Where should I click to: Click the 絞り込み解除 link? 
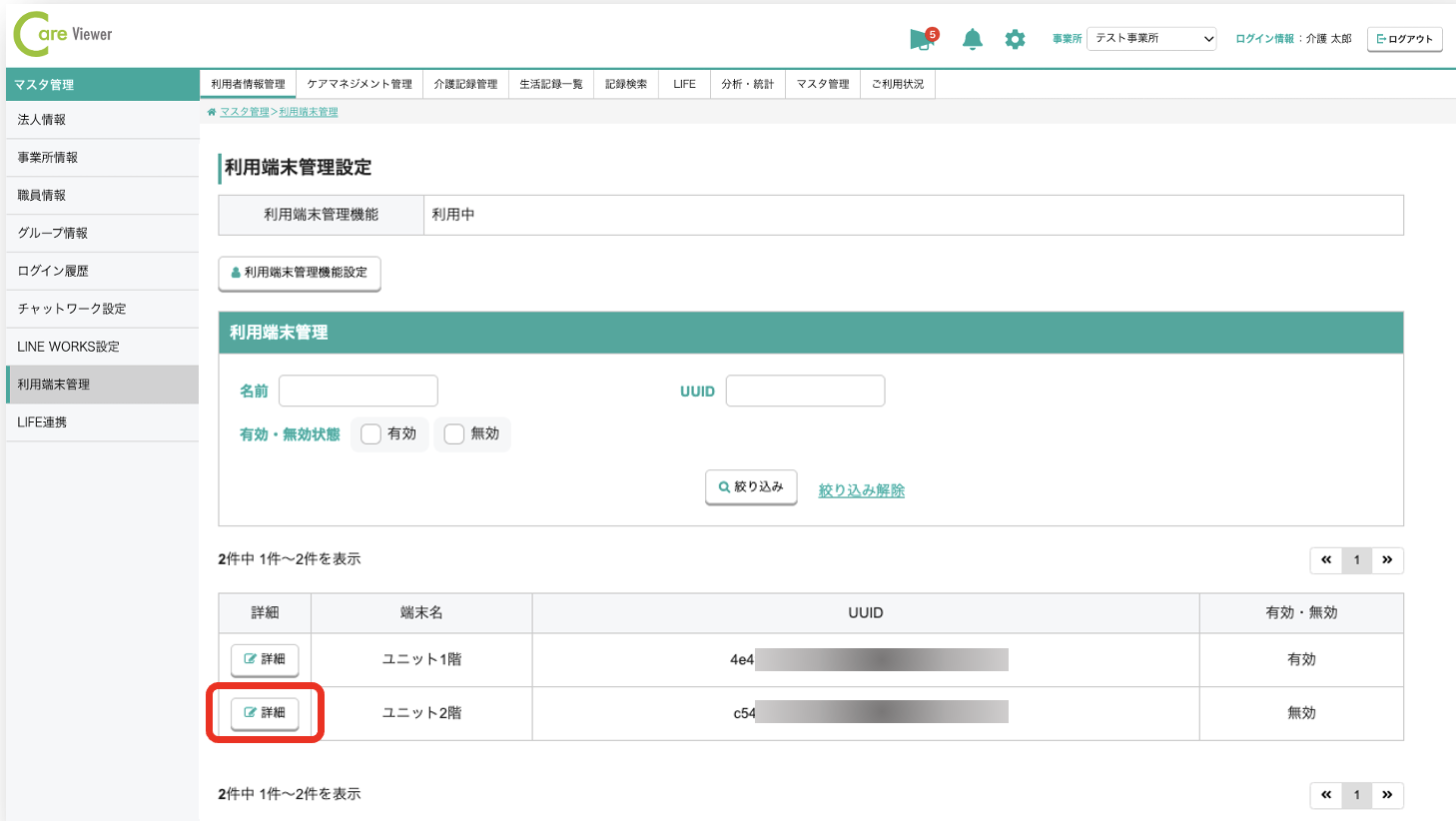(x=860, y=489)
